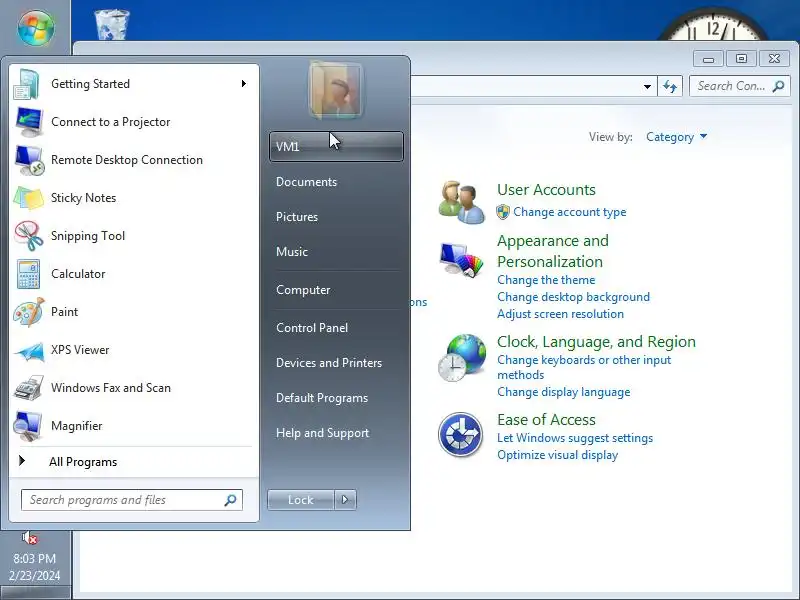
Task: Click the search icon in Control Panel search
Action: click(x=778, y=86)
